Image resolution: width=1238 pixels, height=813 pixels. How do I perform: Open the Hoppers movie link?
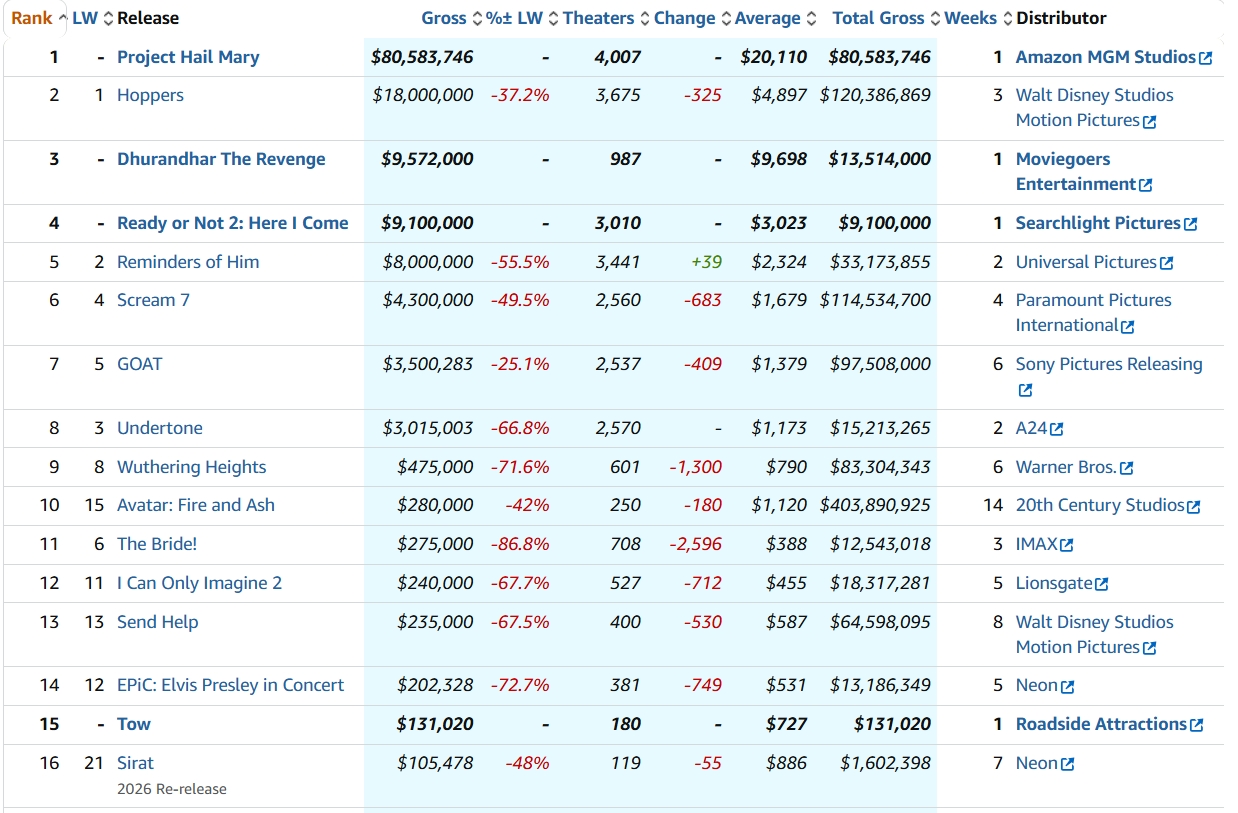click(x=150, y=95)
